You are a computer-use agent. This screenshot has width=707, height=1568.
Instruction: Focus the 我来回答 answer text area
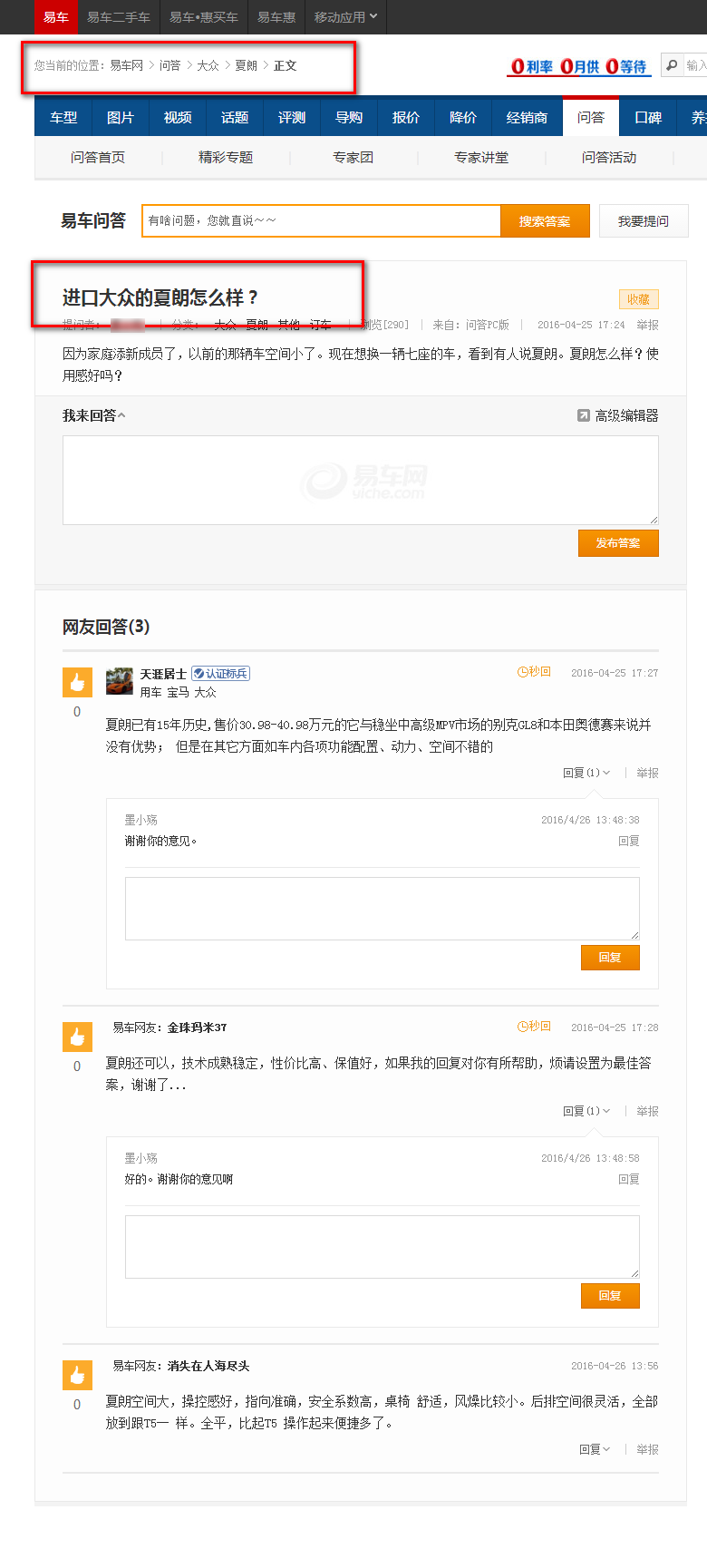361,480
